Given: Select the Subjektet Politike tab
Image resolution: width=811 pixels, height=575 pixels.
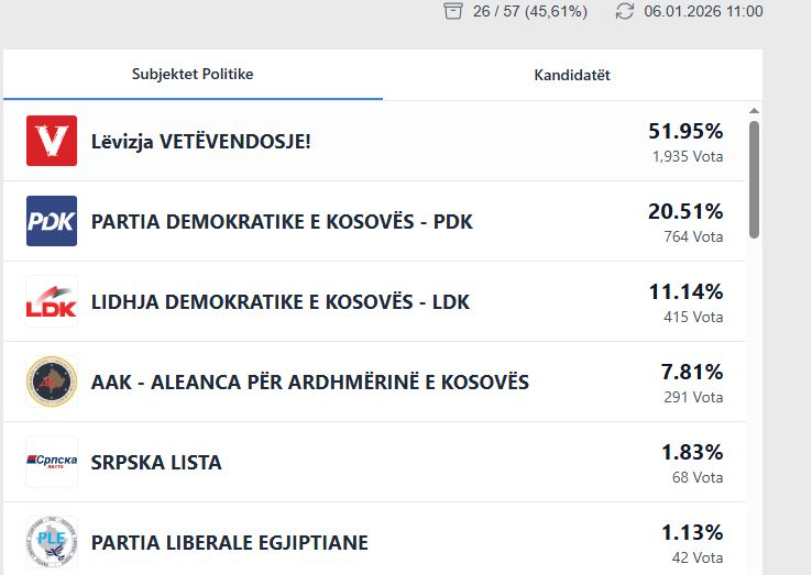Looking at the screenshot, I should pyautogui.click(x=193, y=74).
